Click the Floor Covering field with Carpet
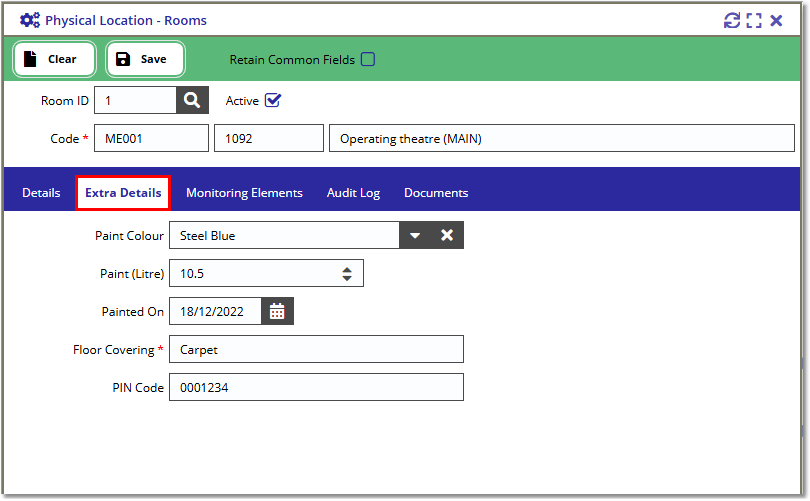 [x=316, y=350]
